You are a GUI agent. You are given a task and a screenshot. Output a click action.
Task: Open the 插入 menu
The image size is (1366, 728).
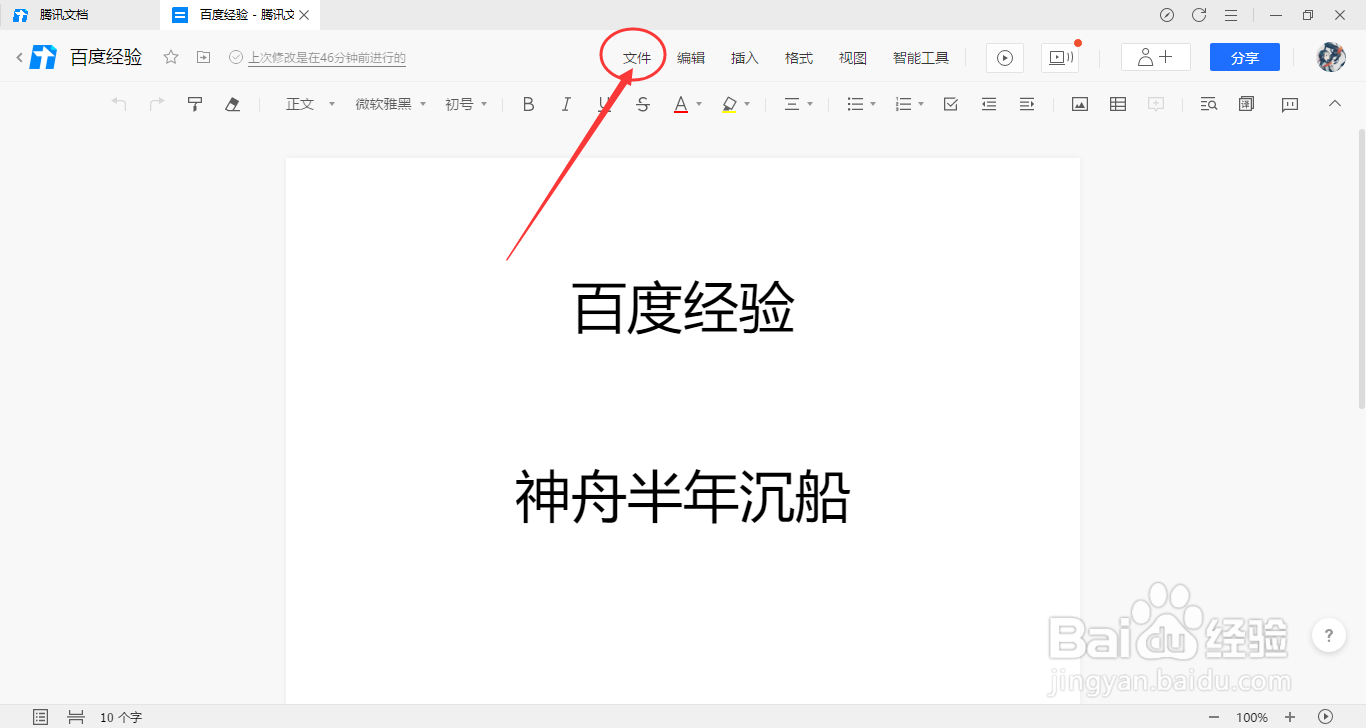[x=745, y=58]
